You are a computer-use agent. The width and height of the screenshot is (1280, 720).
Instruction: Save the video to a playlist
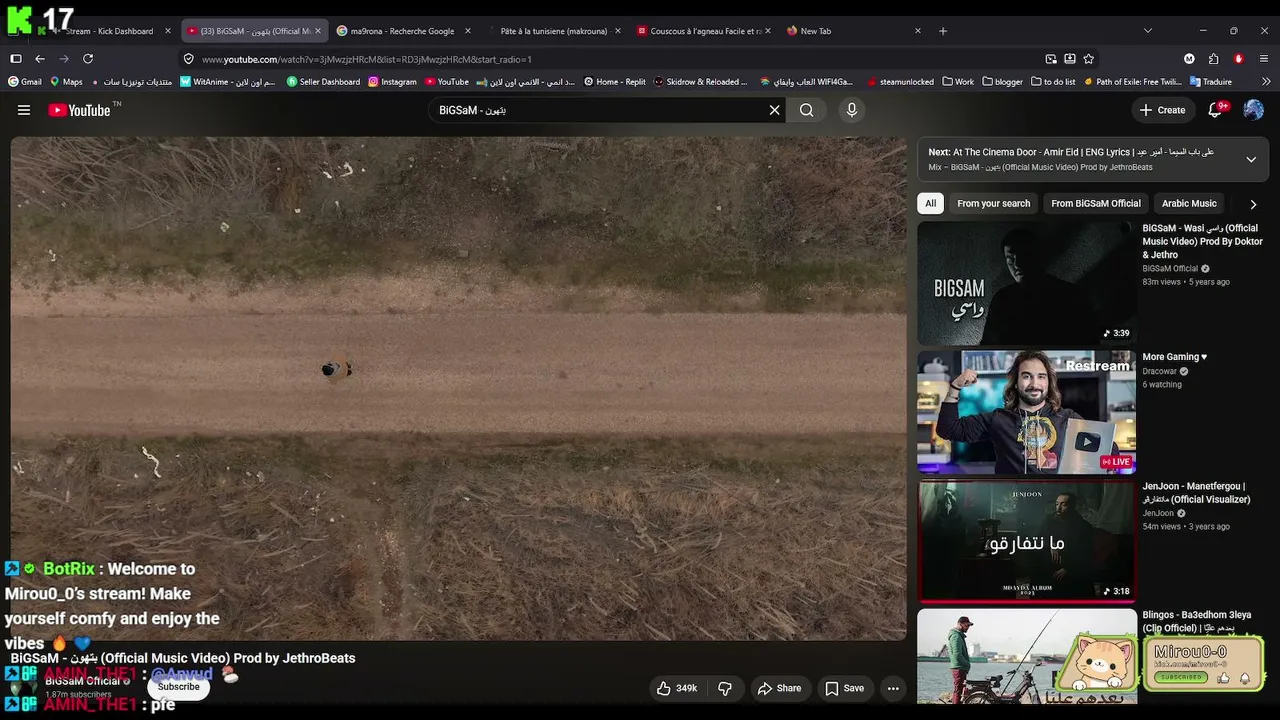click(844, 688)
